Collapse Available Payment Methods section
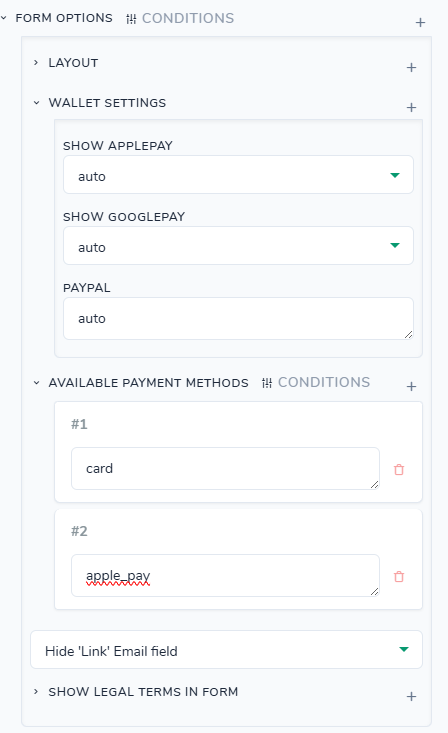The image size is (448, 733). [36, 383]
